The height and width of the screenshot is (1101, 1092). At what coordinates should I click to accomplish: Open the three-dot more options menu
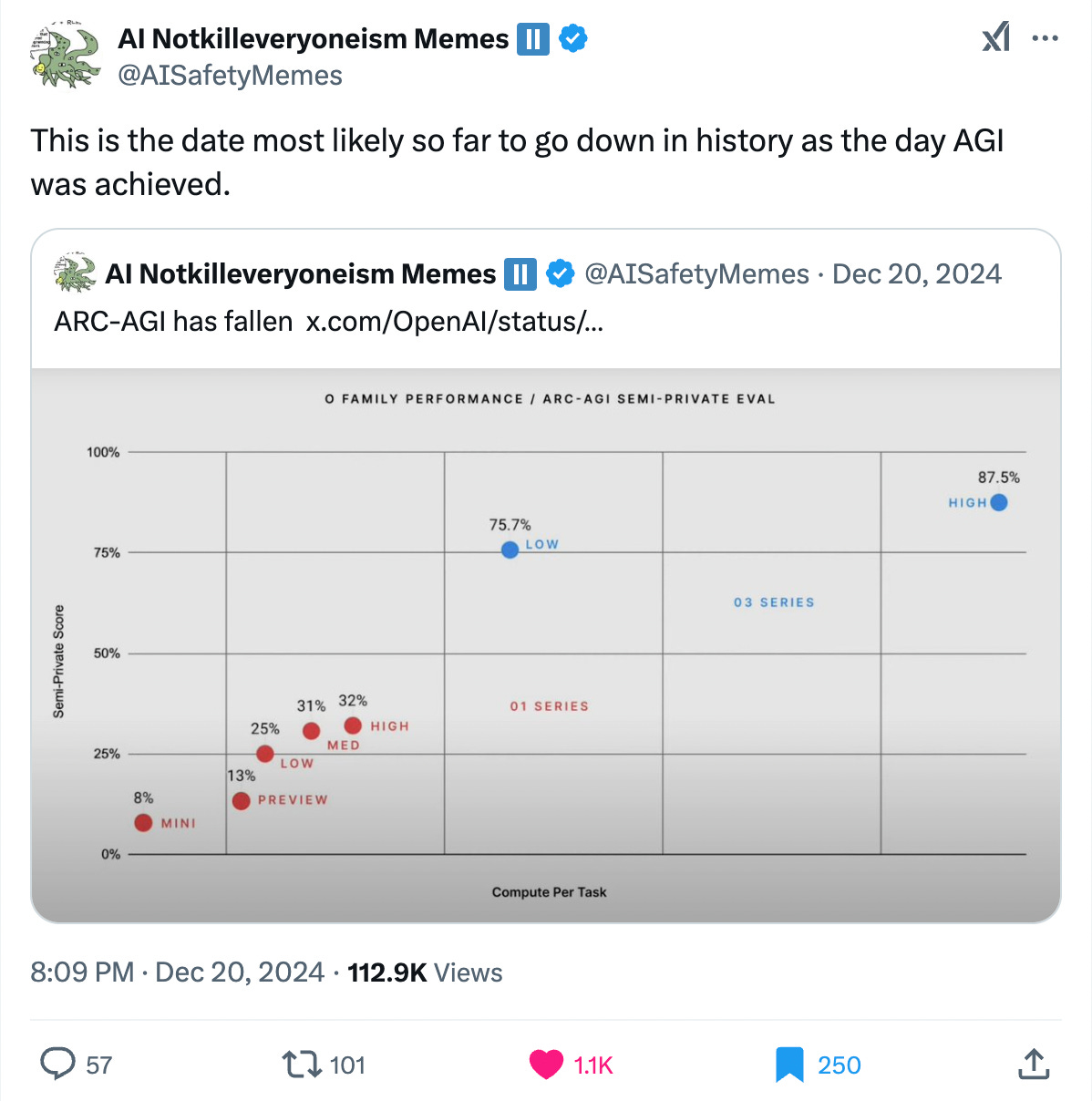pyautogui.click(x=1045, y=38)
